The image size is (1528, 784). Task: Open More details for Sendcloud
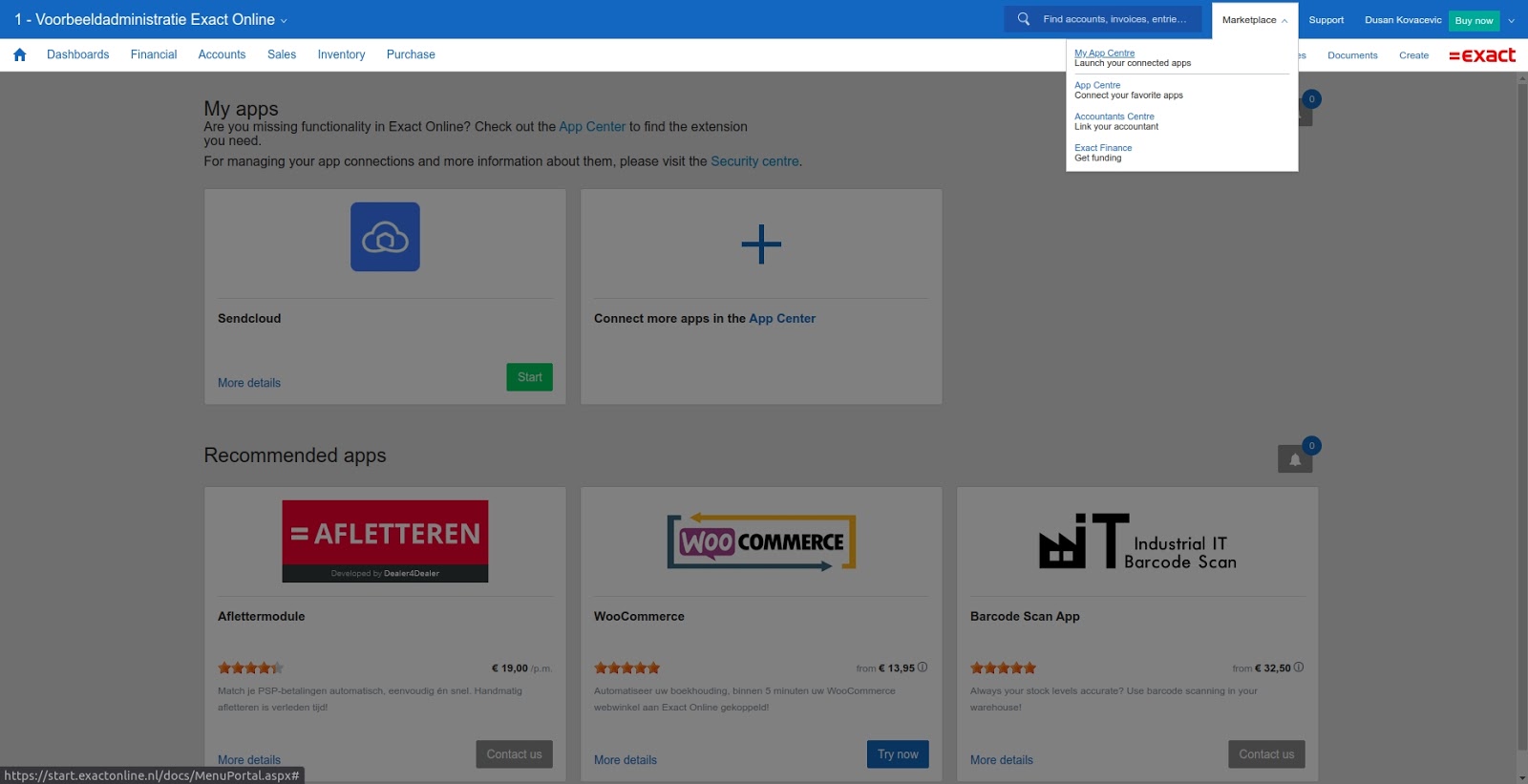249,383
